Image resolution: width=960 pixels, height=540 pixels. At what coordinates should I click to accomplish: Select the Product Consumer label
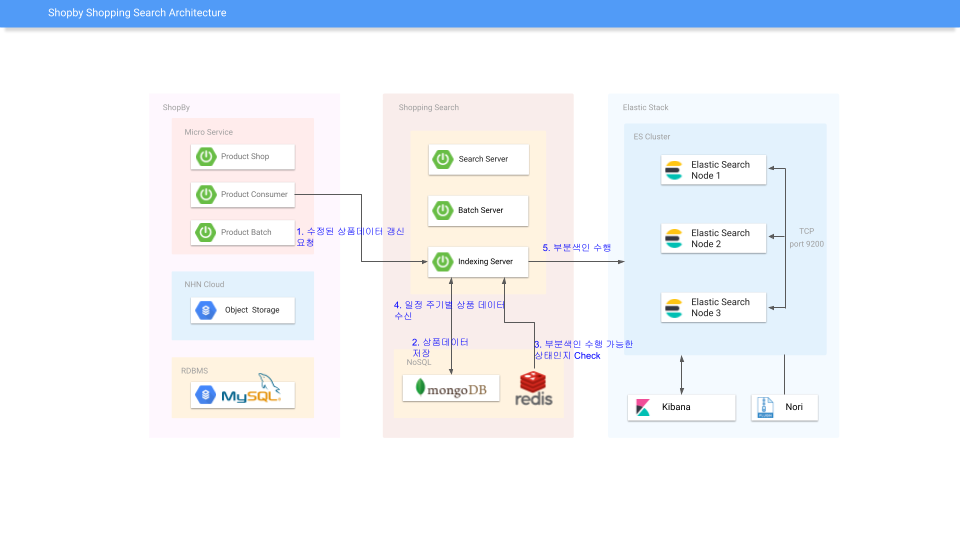[254, 195]
